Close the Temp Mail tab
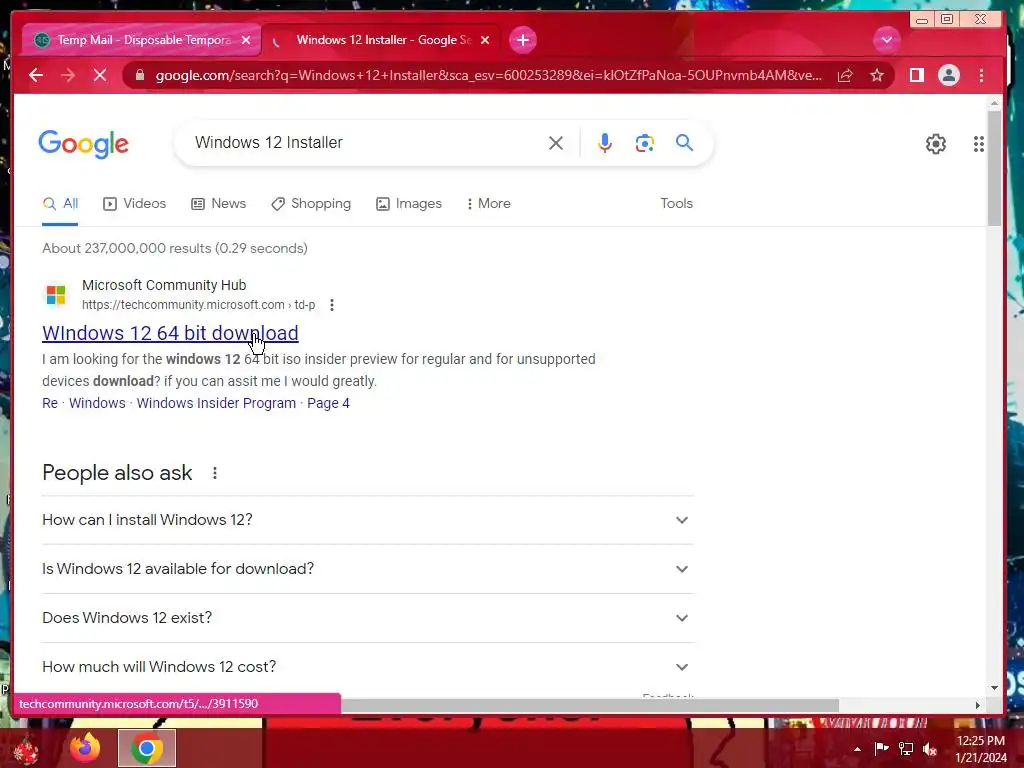The height and width of the screenshot is (768, 1024). pos(246,40)
